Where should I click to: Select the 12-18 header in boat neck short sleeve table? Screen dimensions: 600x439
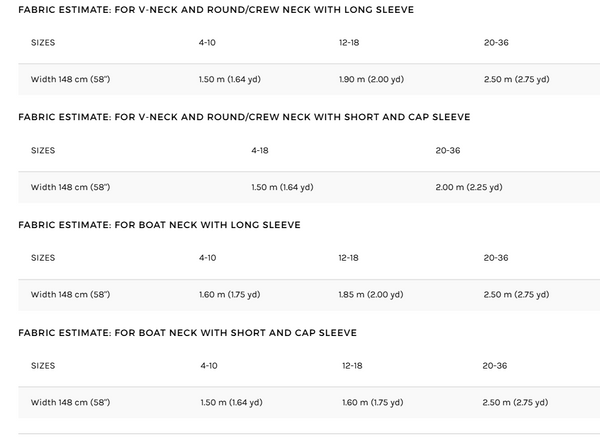pyautogui.click(x=352, y=366)
